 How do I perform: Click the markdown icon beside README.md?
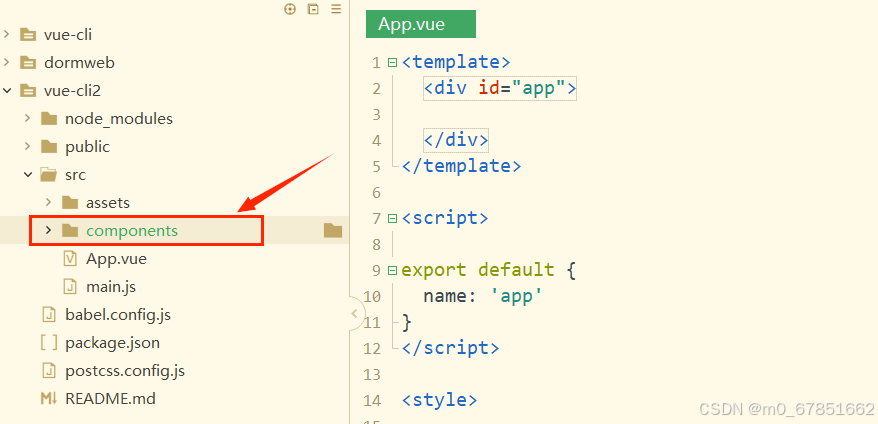(49, 399)
